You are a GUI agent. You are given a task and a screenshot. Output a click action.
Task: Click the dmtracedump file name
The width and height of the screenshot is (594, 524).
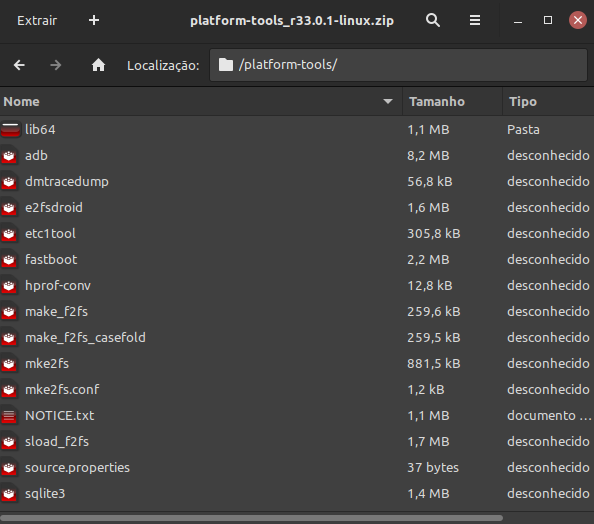(x=67, y=182)
